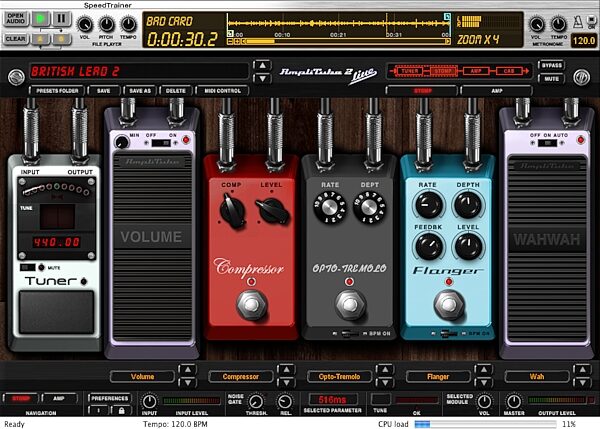The width and height of the screenshot is (600, 429).
Task: Click the Opto-Tremolo DEPT knob
Action: click(369, 207)
